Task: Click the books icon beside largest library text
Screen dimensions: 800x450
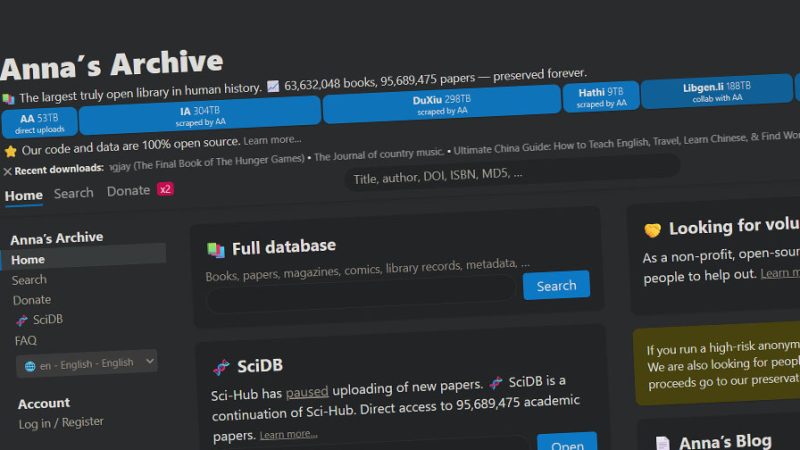Action: 8,98
